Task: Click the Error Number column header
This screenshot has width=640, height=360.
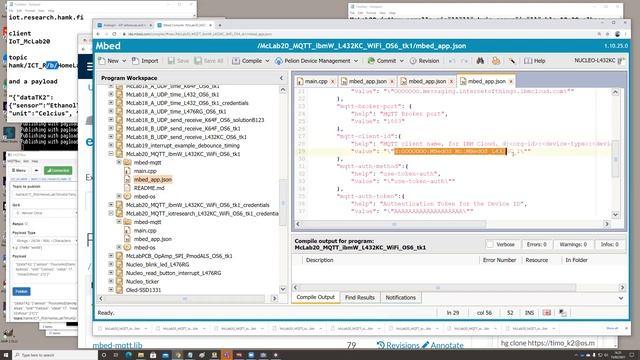Action: 499,260
